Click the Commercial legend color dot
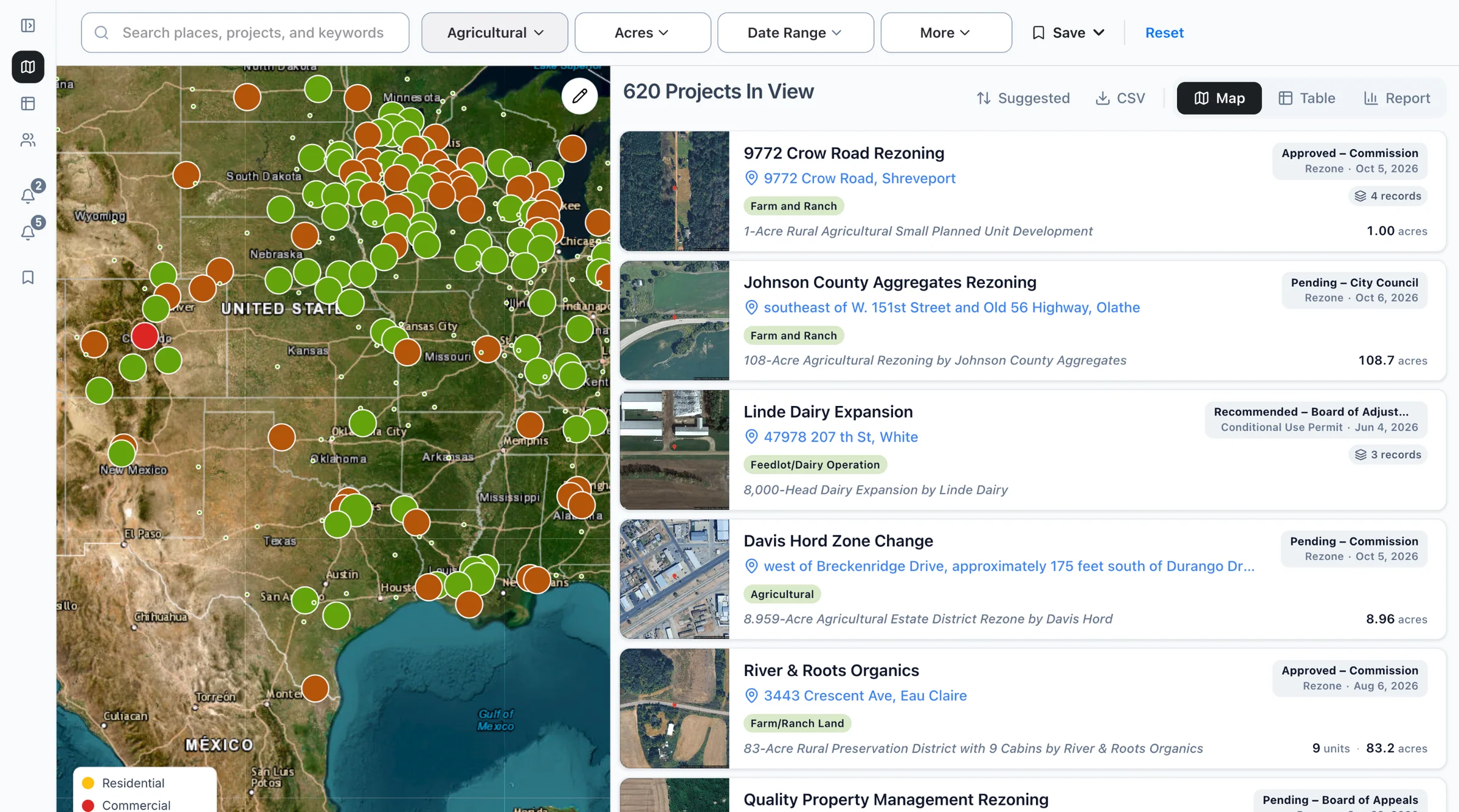1459x812 pixels. 88,805
